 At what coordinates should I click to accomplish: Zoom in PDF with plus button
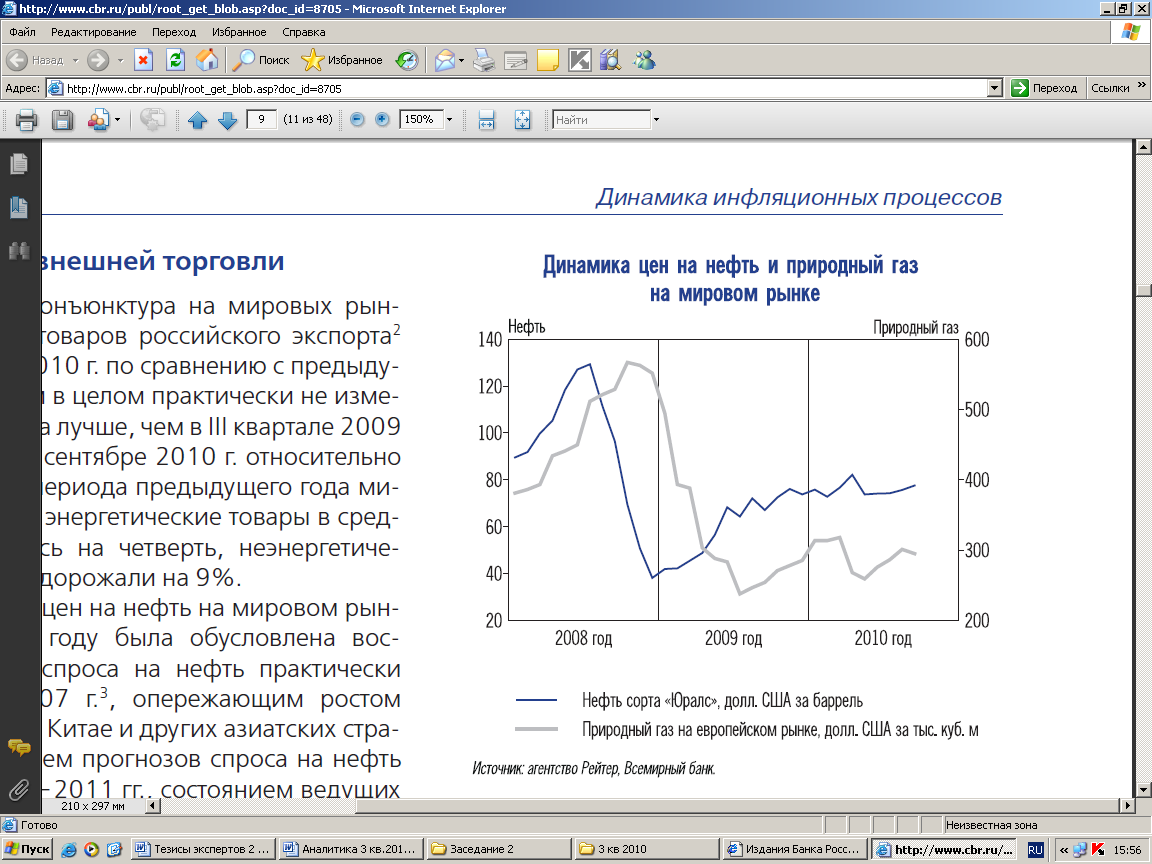tap(382, 119)
